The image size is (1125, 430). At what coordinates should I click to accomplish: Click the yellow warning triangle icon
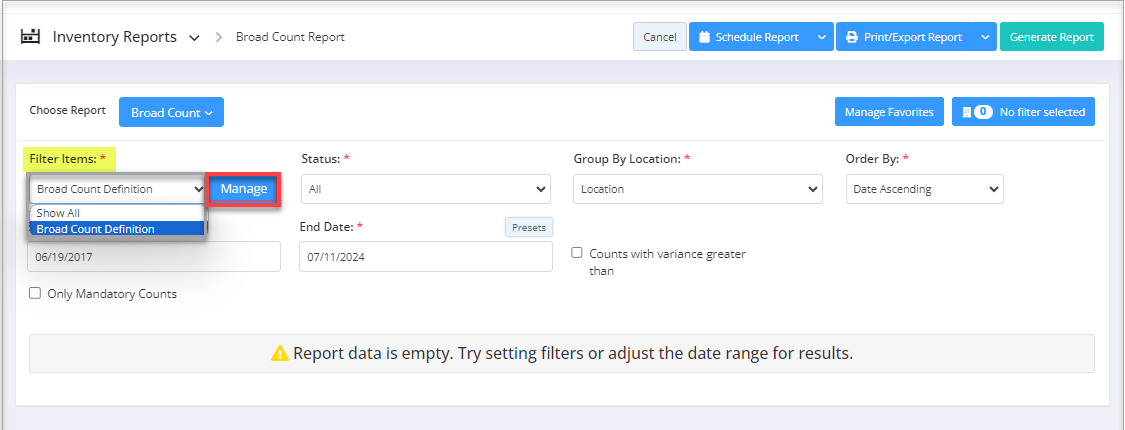[x=280, y=353]
